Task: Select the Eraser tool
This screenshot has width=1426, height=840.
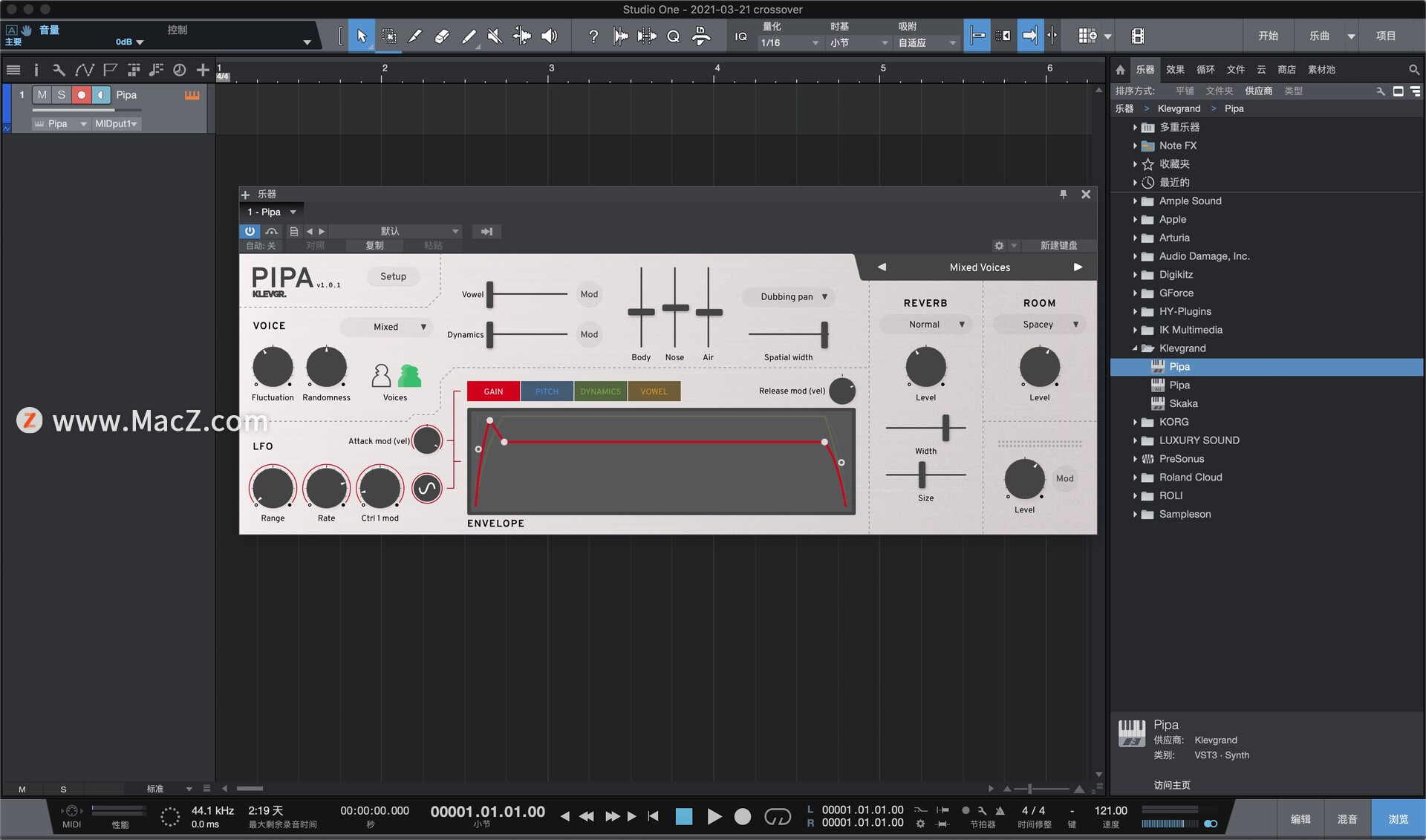Action: (442, 36)
